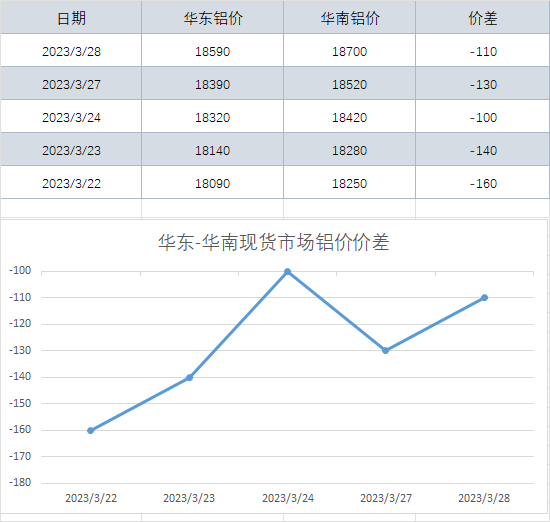Select the 华南铝价 header cell
550x522 pixels.
point(349,18)
